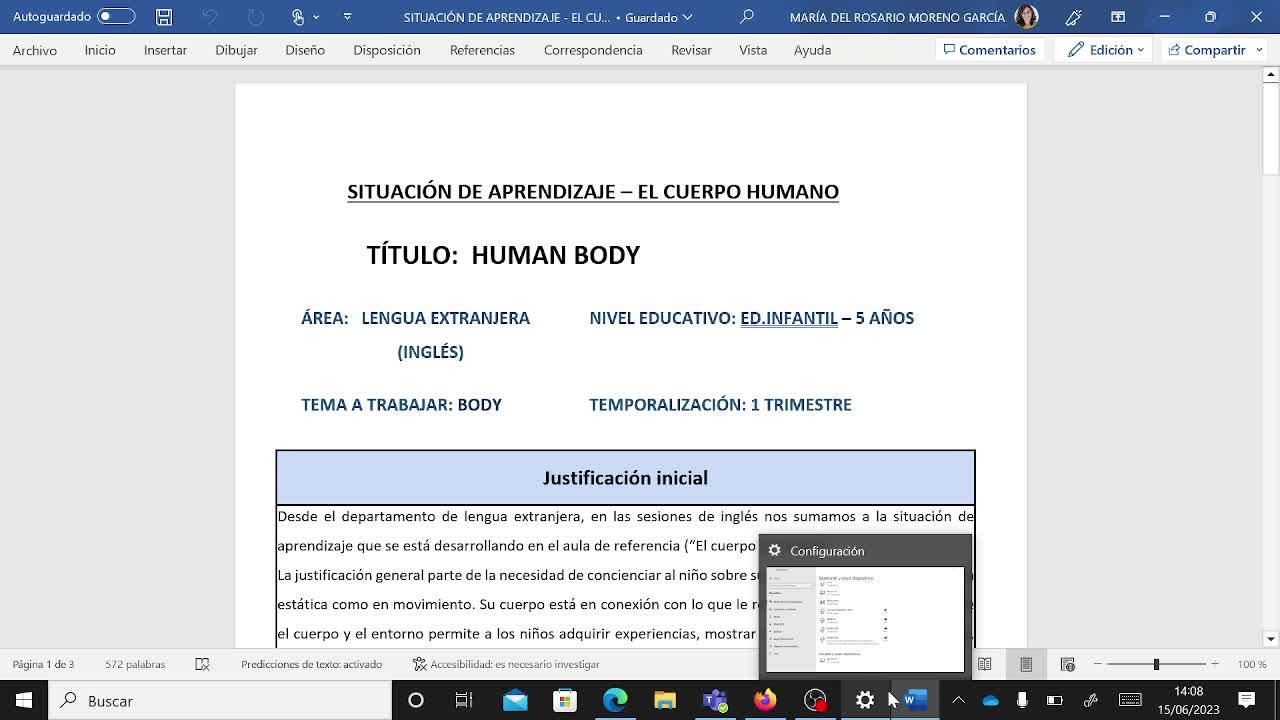Open Microsoft Edge from the taskbar
The width and height of the screenshot is (1280, 720).
tap(615, 701)
